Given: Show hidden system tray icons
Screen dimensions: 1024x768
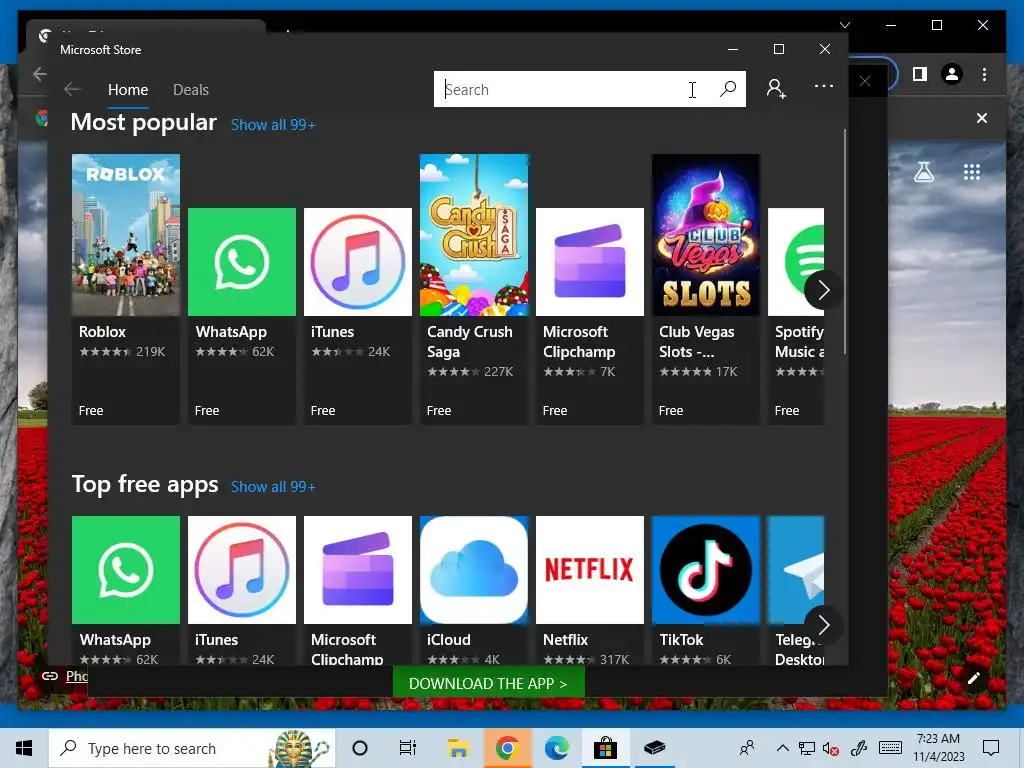Looking at the screenshot, I should (x=782, y=748).
